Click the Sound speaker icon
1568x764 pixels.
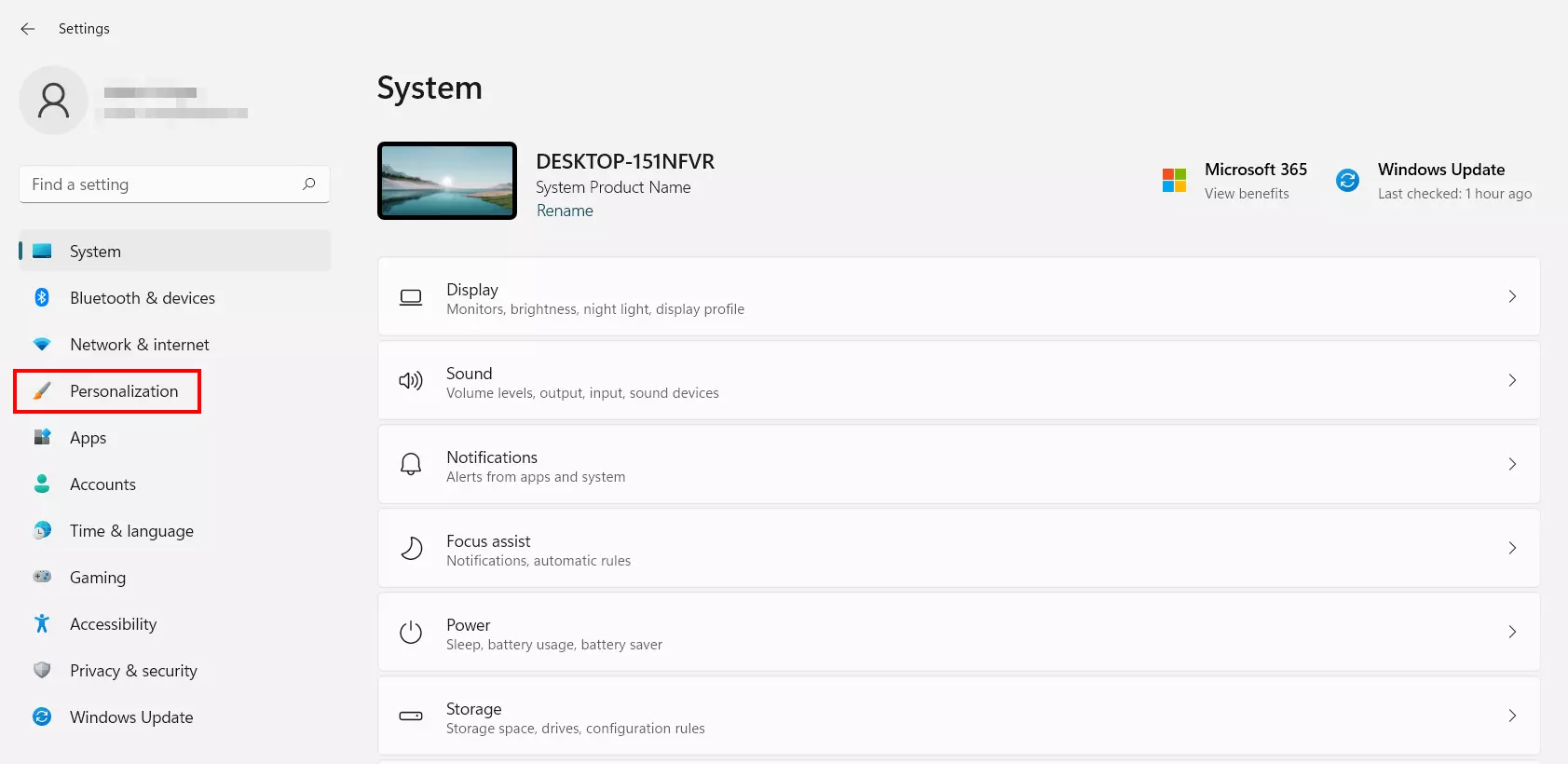411,380
